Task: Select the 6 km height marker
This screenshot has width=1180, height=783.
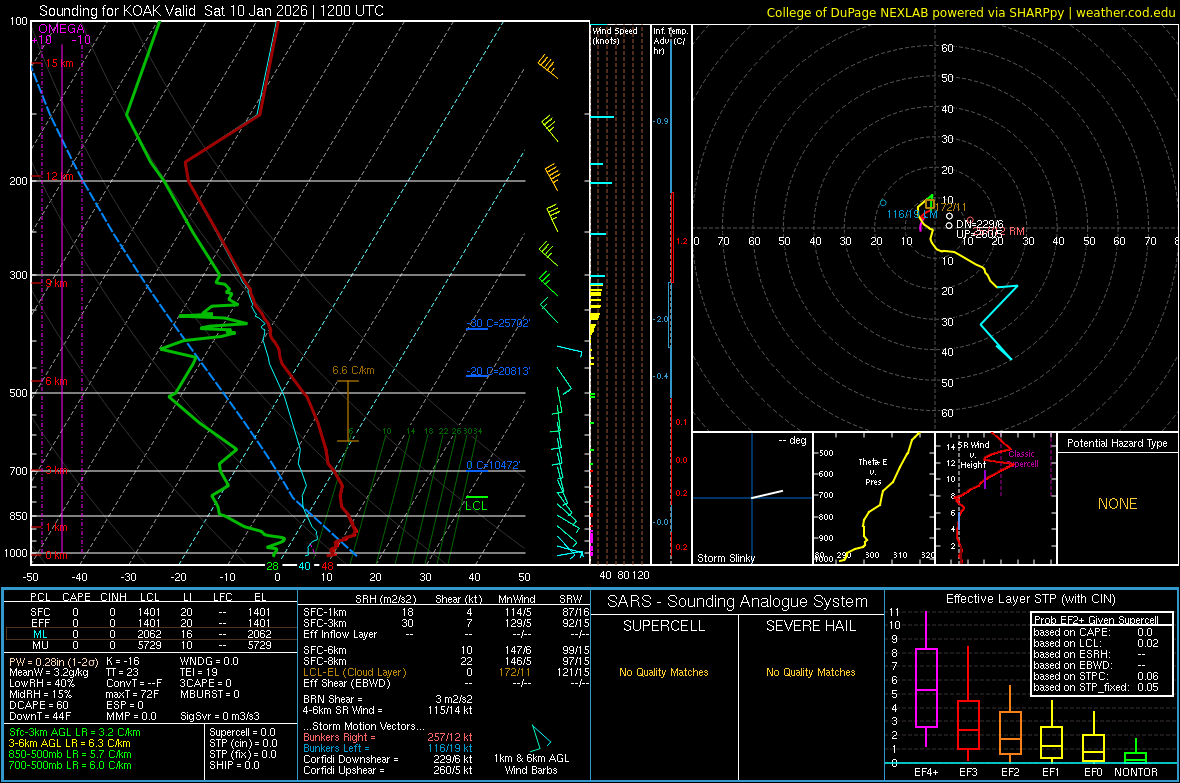Action: (x=56, y=381)
